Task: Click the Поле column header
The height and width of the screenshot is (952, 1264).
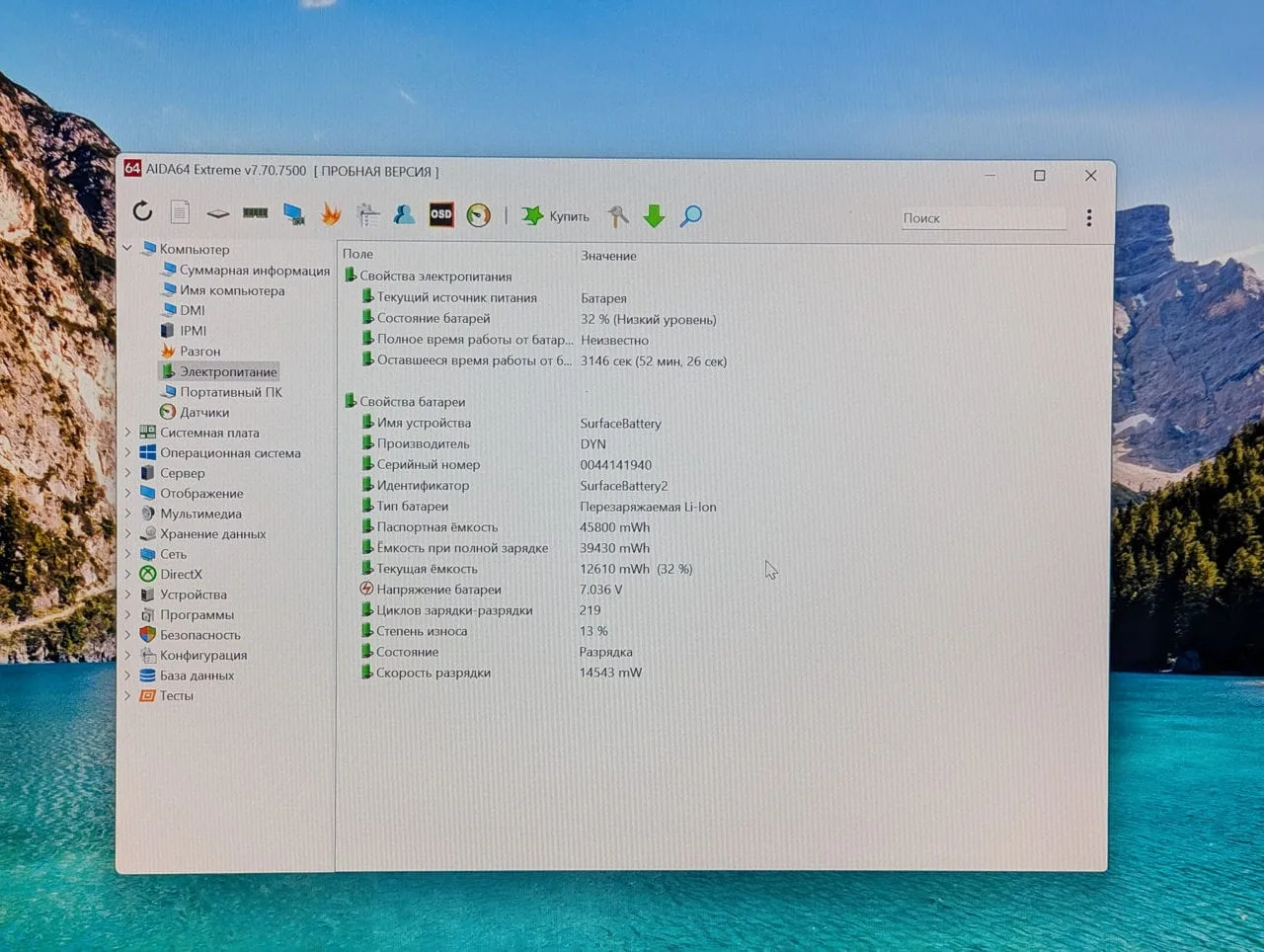Action: pyautogui.click(x=357, y=255)
